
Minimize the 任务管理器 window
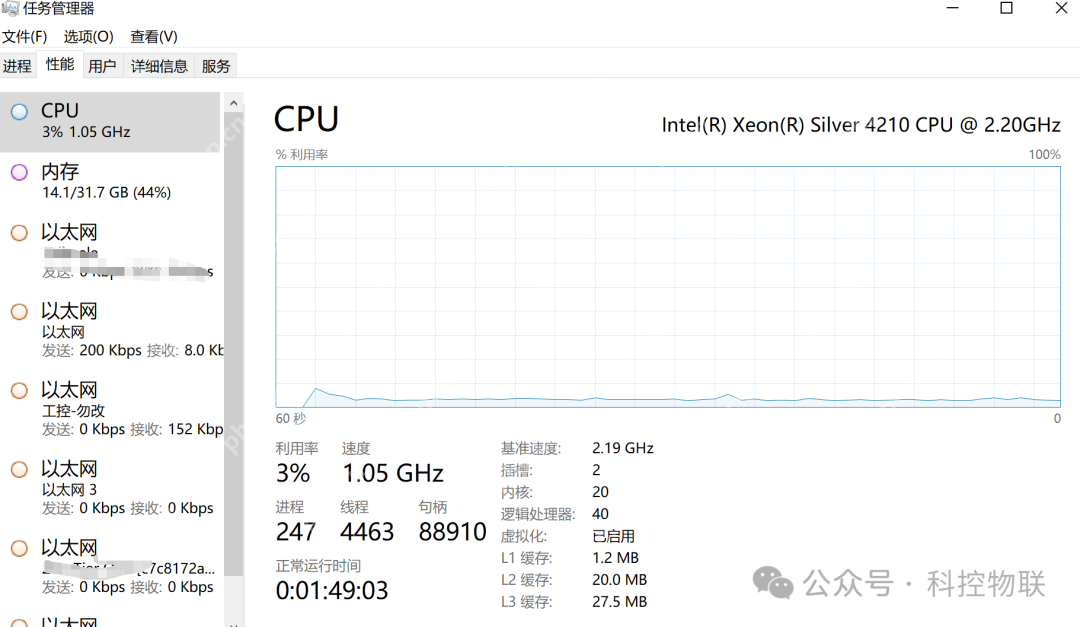tap(952, 9)
